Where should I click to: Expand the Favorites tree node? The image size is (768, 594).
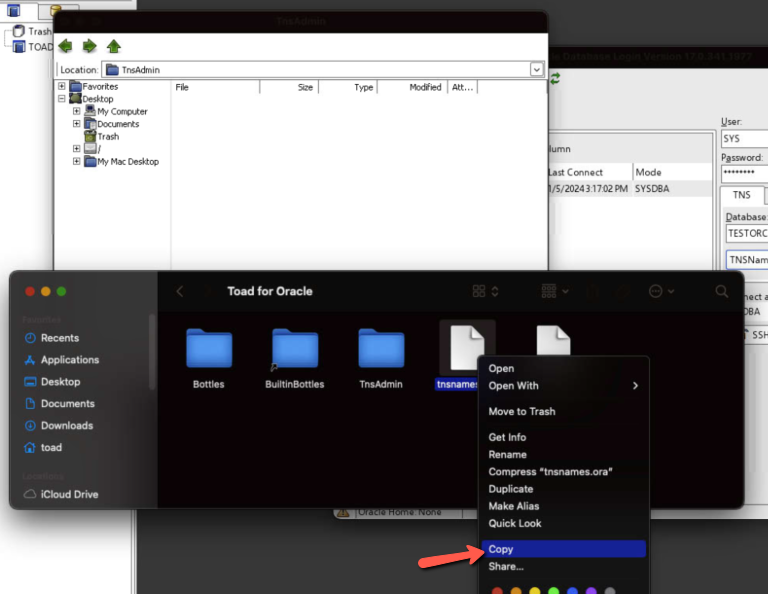62,86
